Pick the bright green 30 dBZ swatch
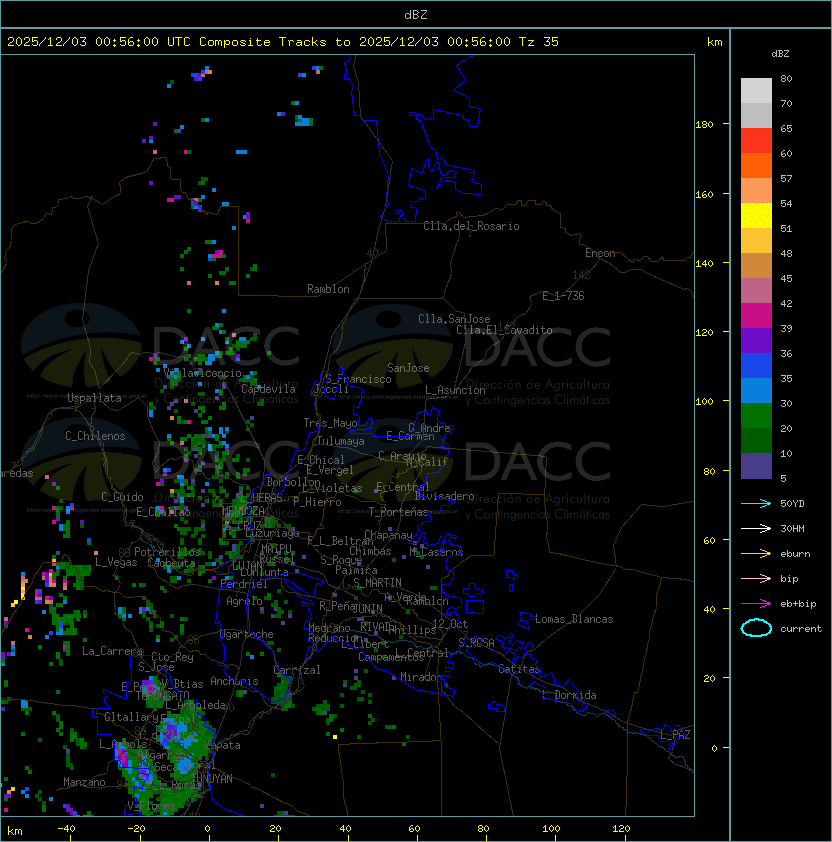 coord(756,416)
